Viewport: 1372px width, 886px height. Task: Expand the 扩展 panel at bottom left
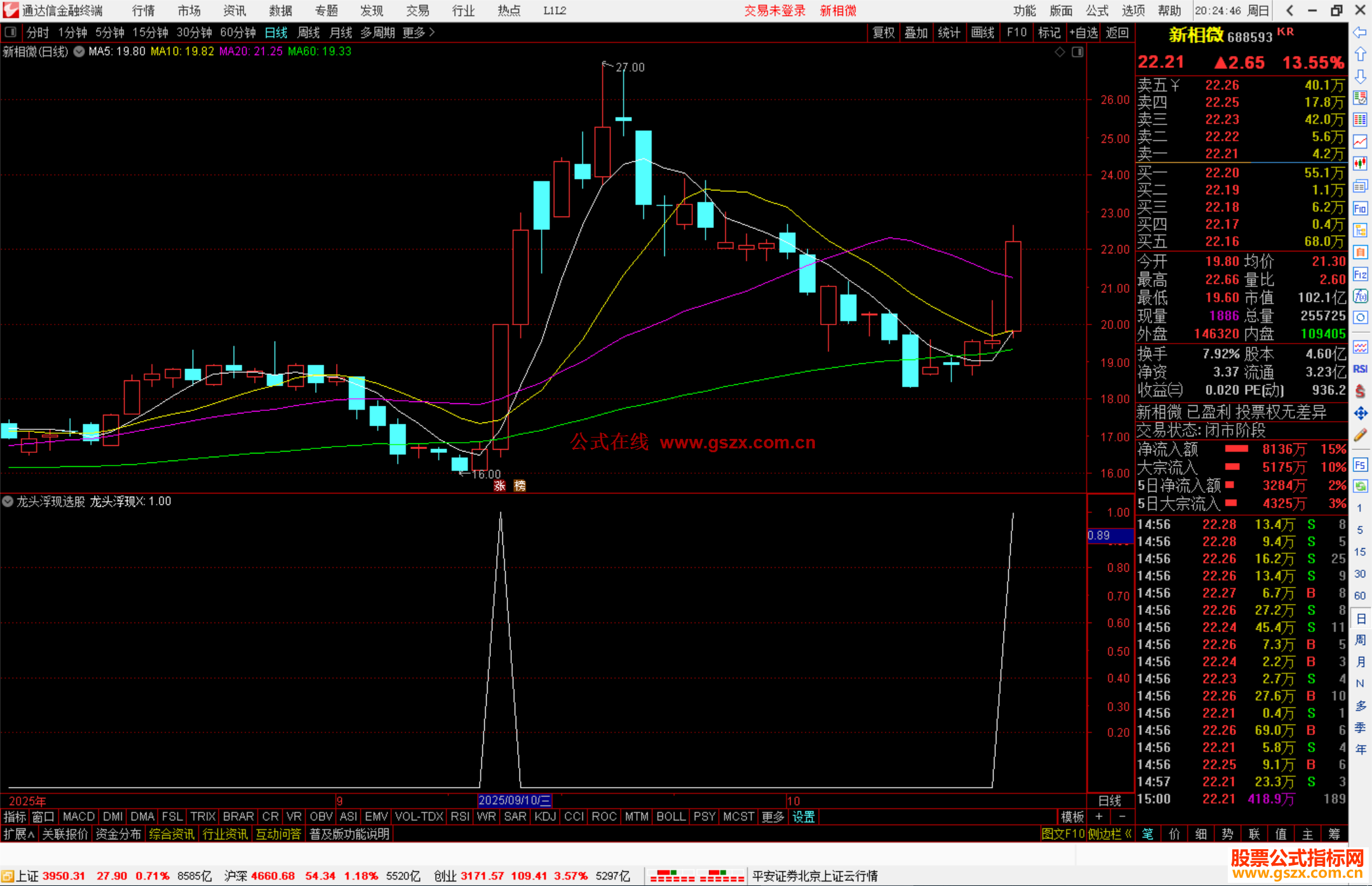[18, 834]
